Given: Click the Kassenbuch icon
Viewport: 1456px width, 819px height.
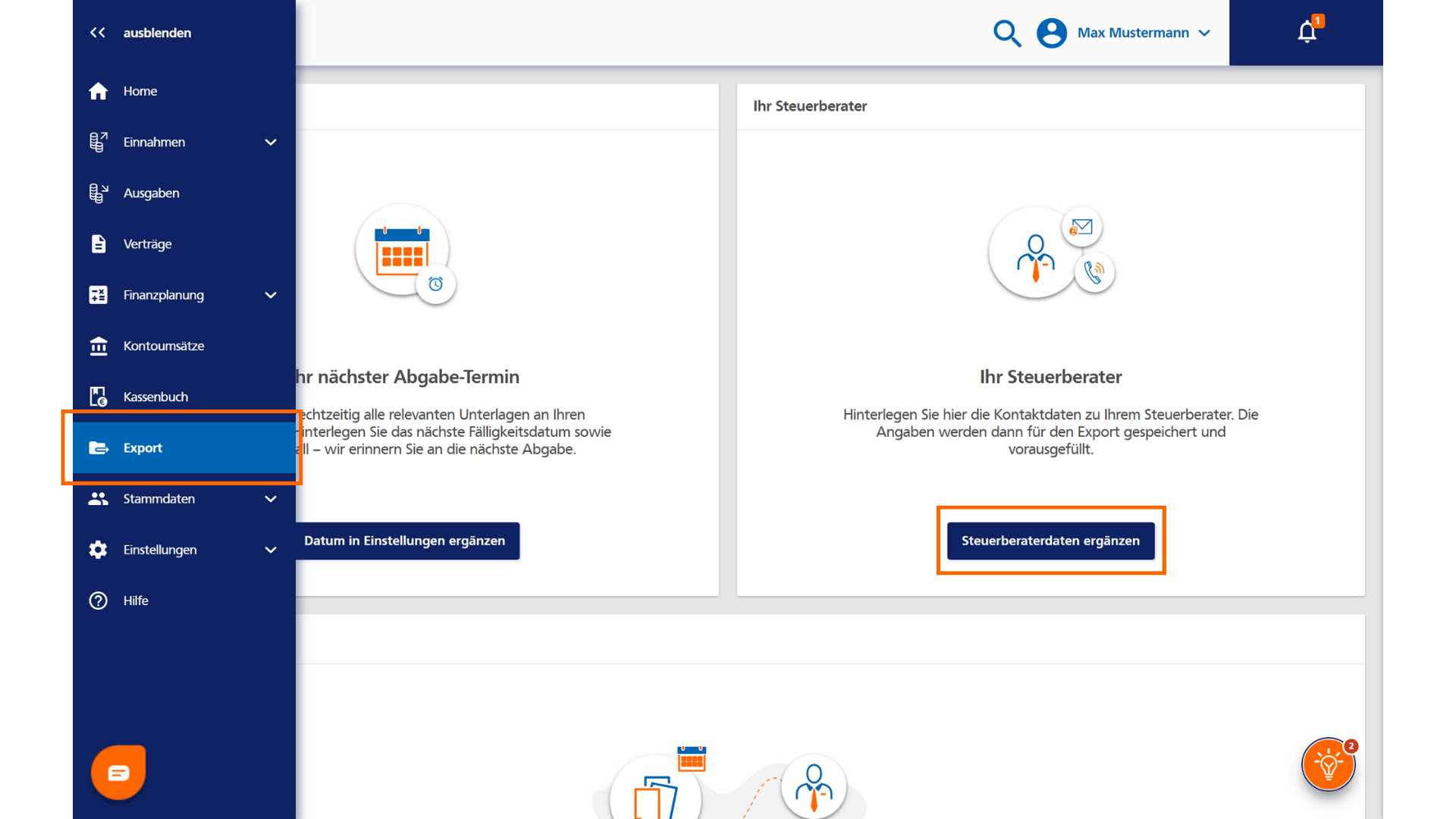Looking at the screenshot, I should coord(99,397).
